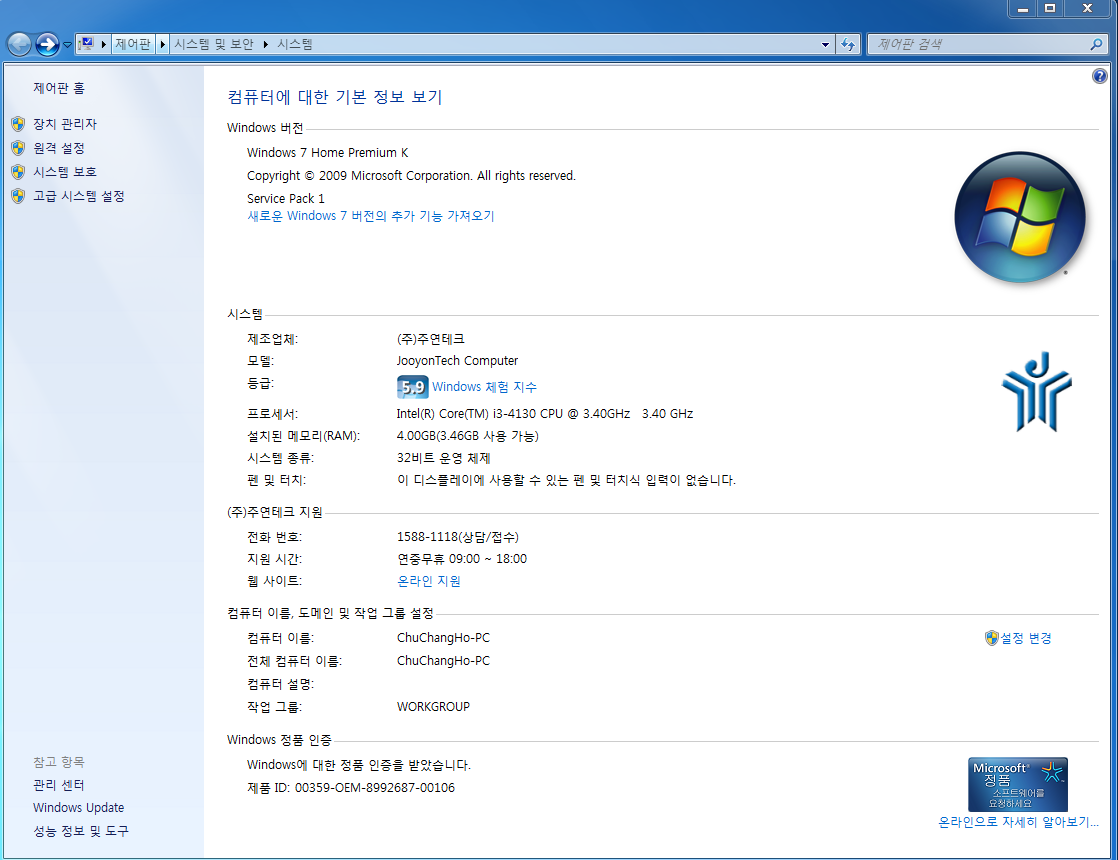1118x860 pixels.
Task: Go to 제어판 홈
Action: point(58,88)
